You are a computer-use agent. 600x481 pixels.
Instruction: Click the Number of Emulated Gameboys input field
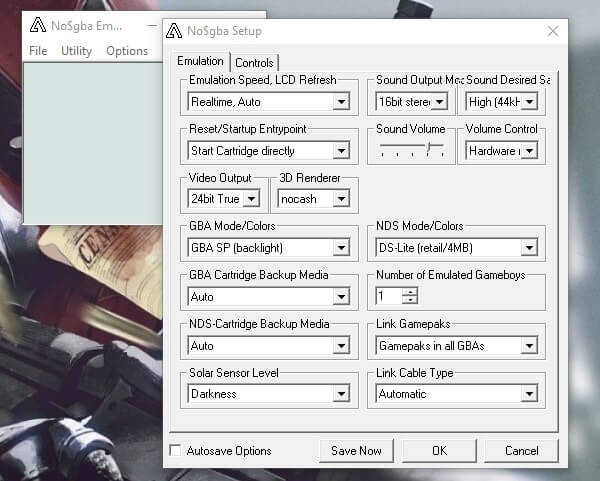(389, 296)
